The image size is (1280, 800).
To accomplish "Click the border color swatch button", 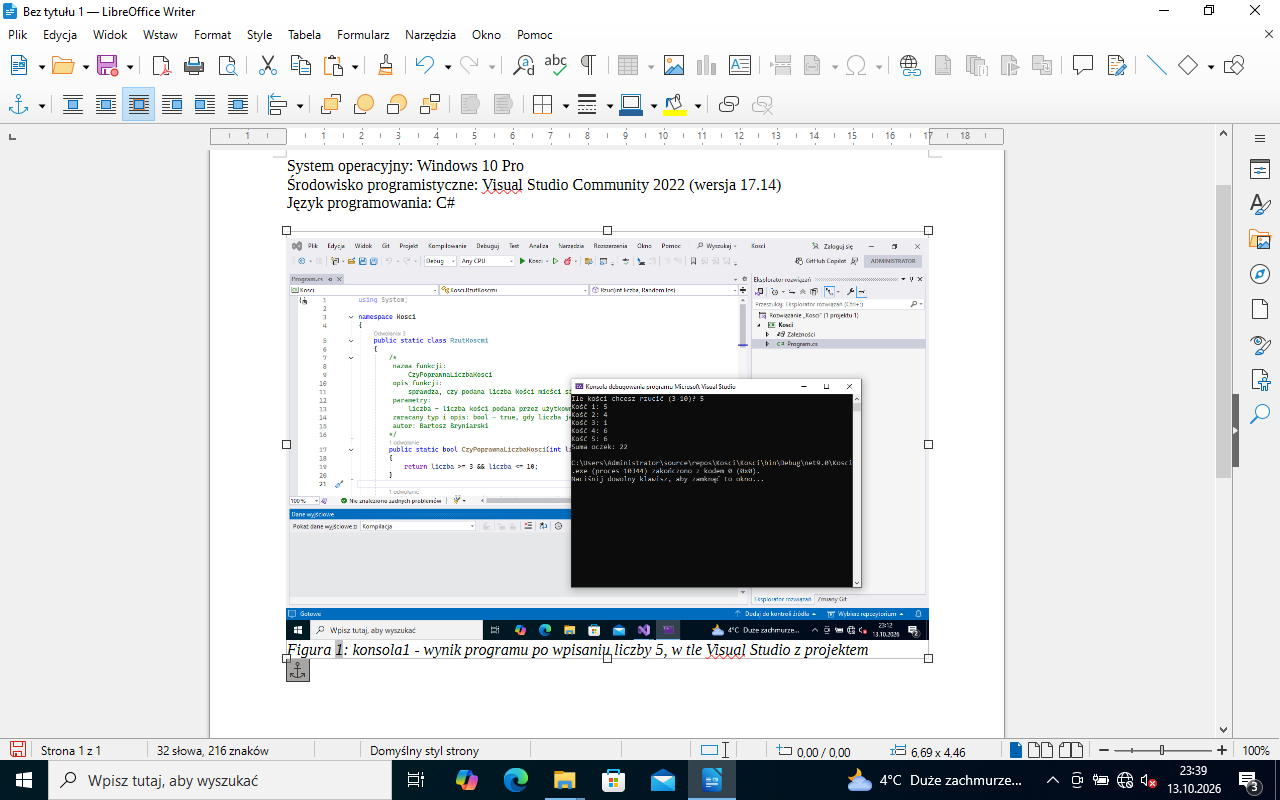I will point(631,104).
